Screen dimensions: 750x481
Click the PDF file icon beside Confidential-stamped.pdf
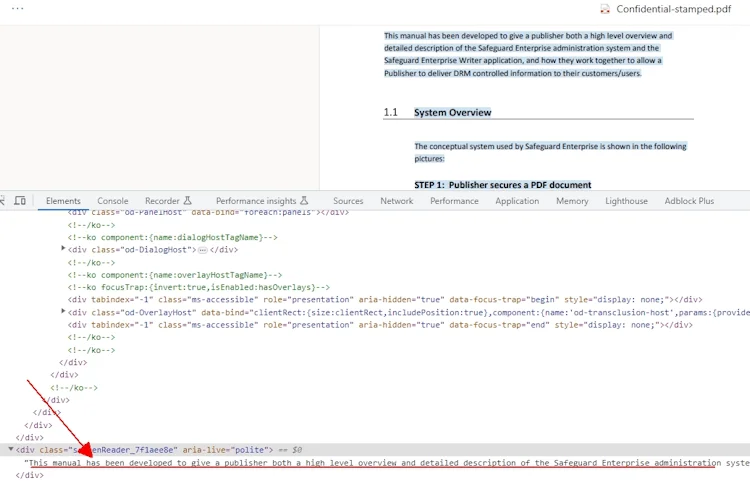pos(605,9)
